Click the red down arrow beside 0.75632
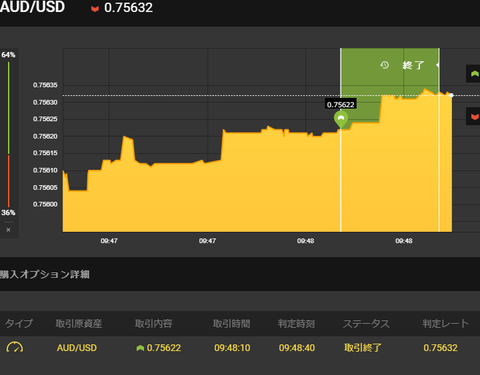The width and height of the screenshot is (480, 375). pos(95,9)
